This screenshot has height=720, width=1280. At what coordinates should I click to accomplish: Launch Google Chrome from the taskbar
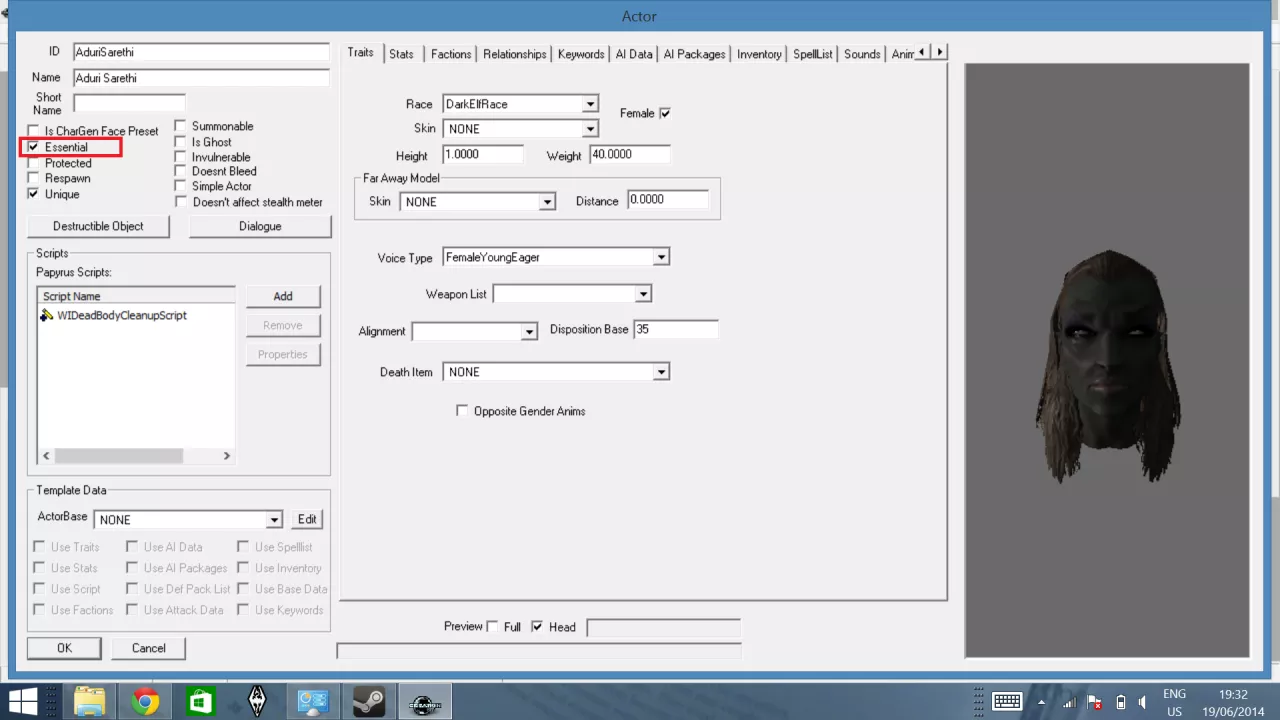(x=146, y=701)
